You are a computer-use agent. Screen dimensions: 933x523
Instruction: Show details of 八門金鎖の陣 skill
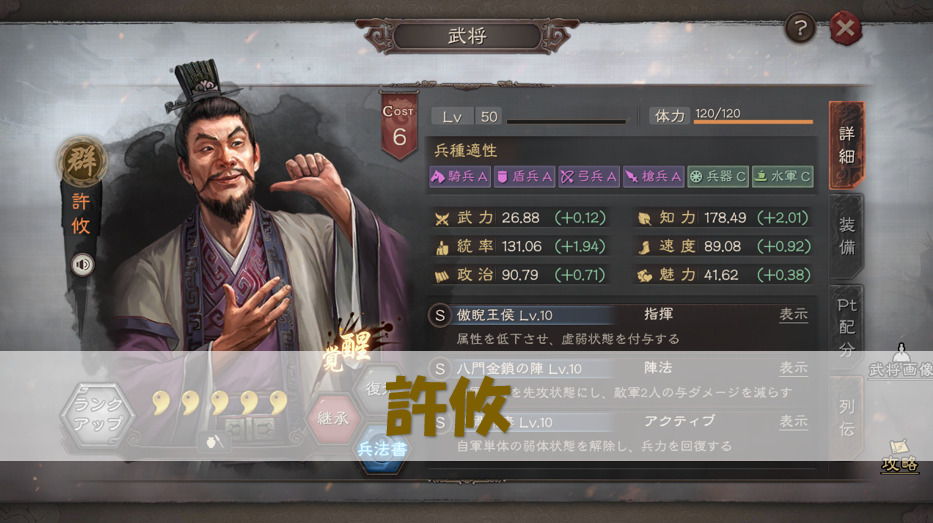point(793,368)
